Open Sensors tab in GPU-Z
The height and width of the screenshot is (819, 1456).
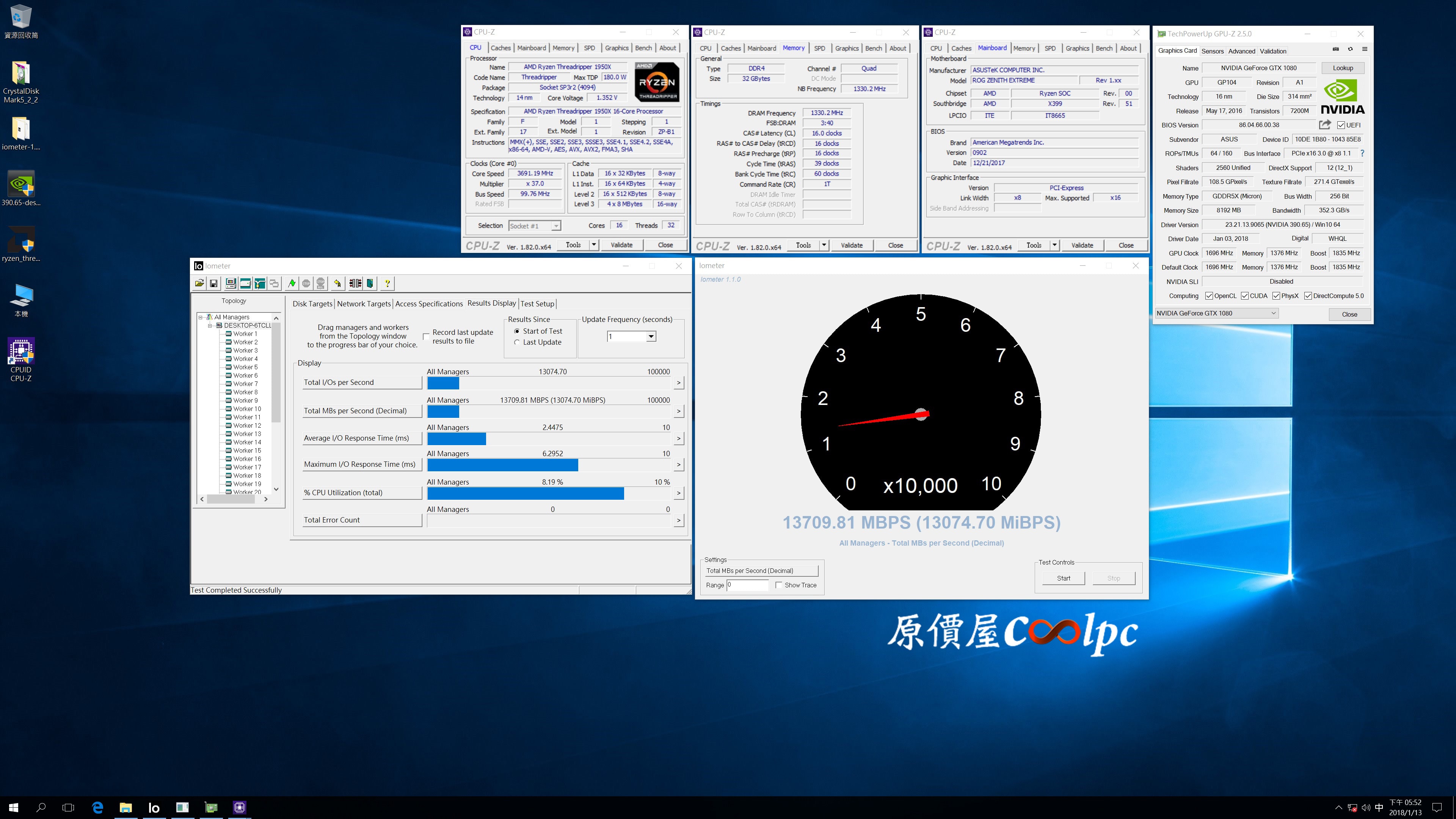1213,51
